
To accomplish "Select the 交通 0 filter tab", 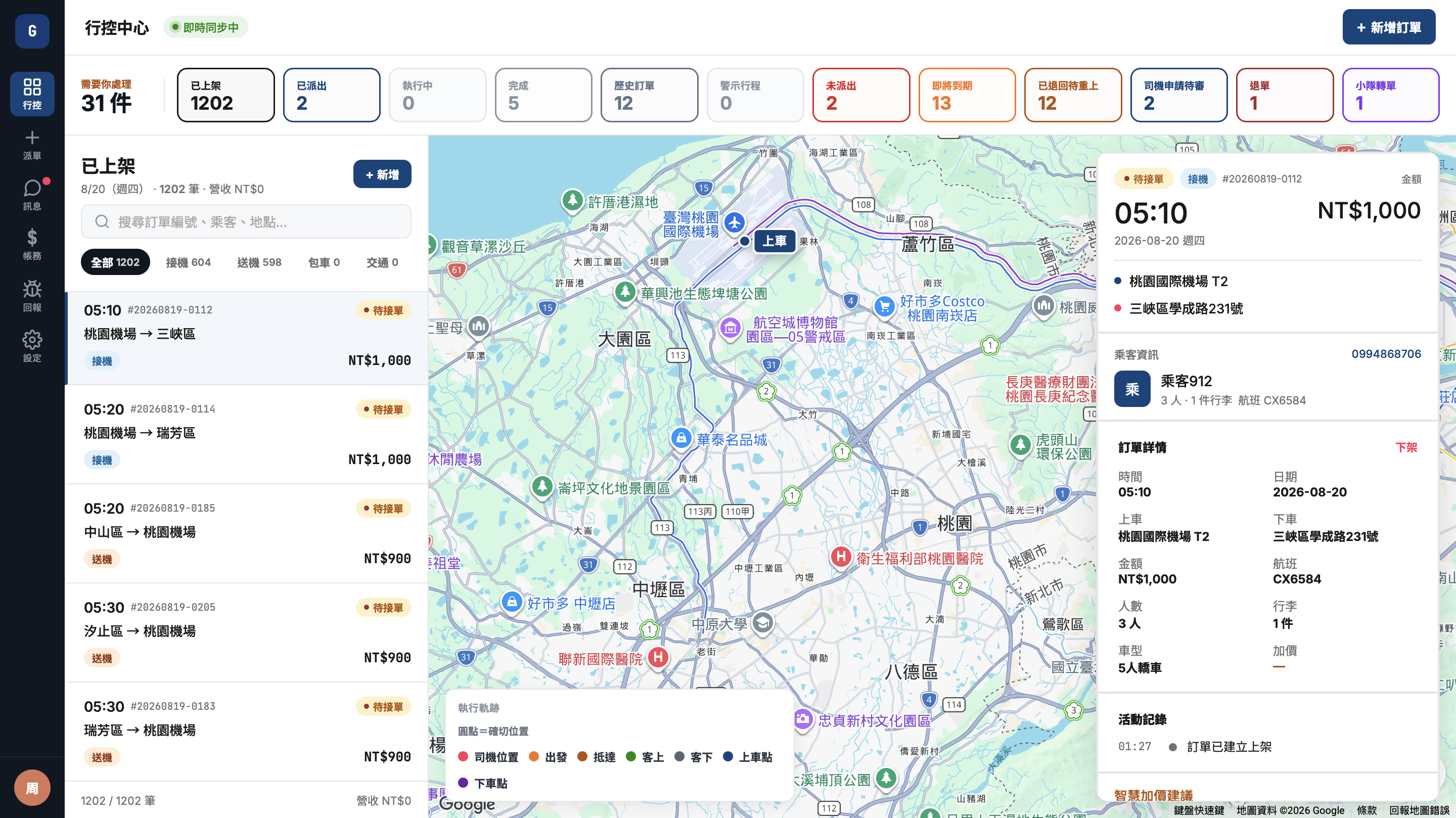I will coord(383,262).
